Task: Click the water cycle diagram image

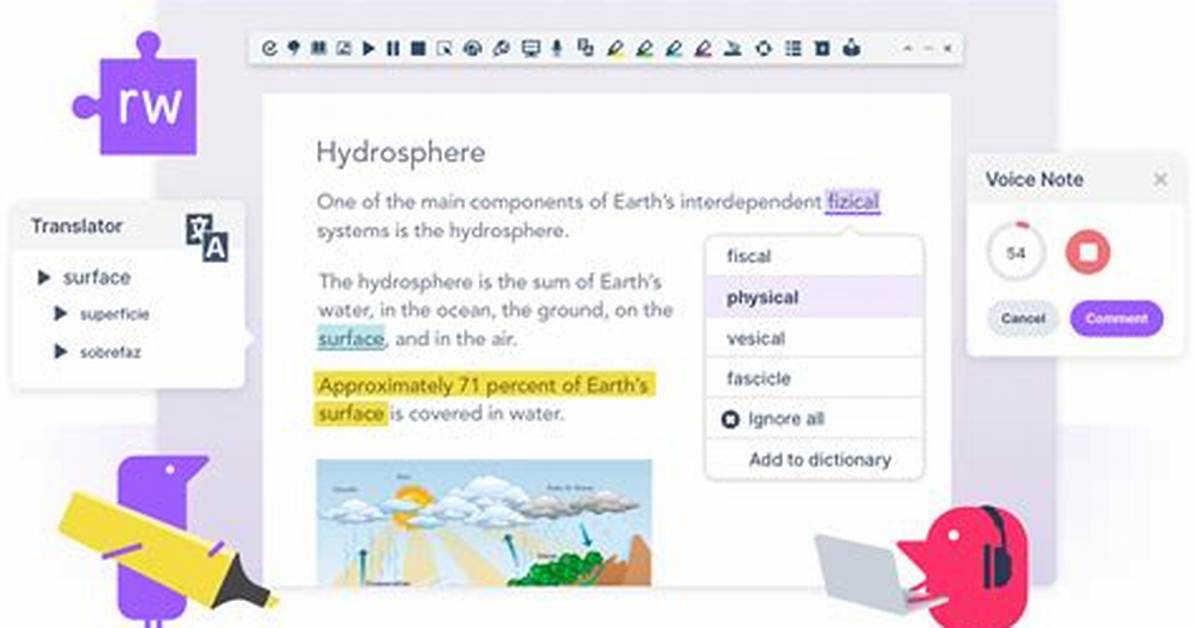Action: (x=484, y=523)
